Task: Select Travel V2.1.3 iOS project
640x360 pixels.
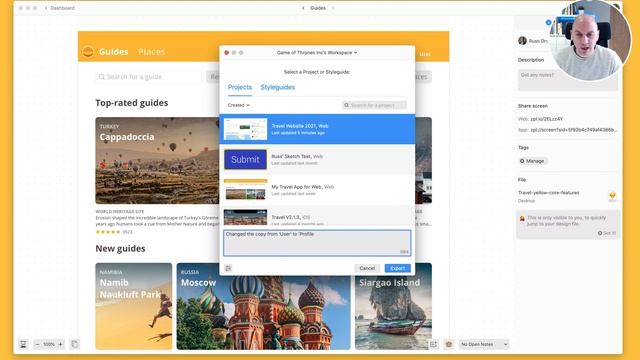Action: tap(317, 216)
